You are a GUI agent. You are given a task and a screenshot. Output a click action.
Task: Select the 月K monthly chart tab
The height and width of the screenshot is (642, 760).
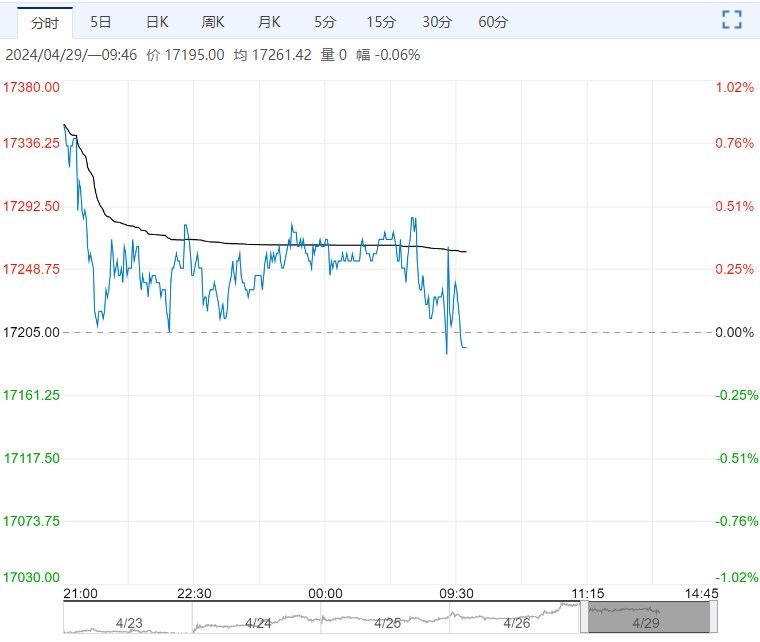269,21
